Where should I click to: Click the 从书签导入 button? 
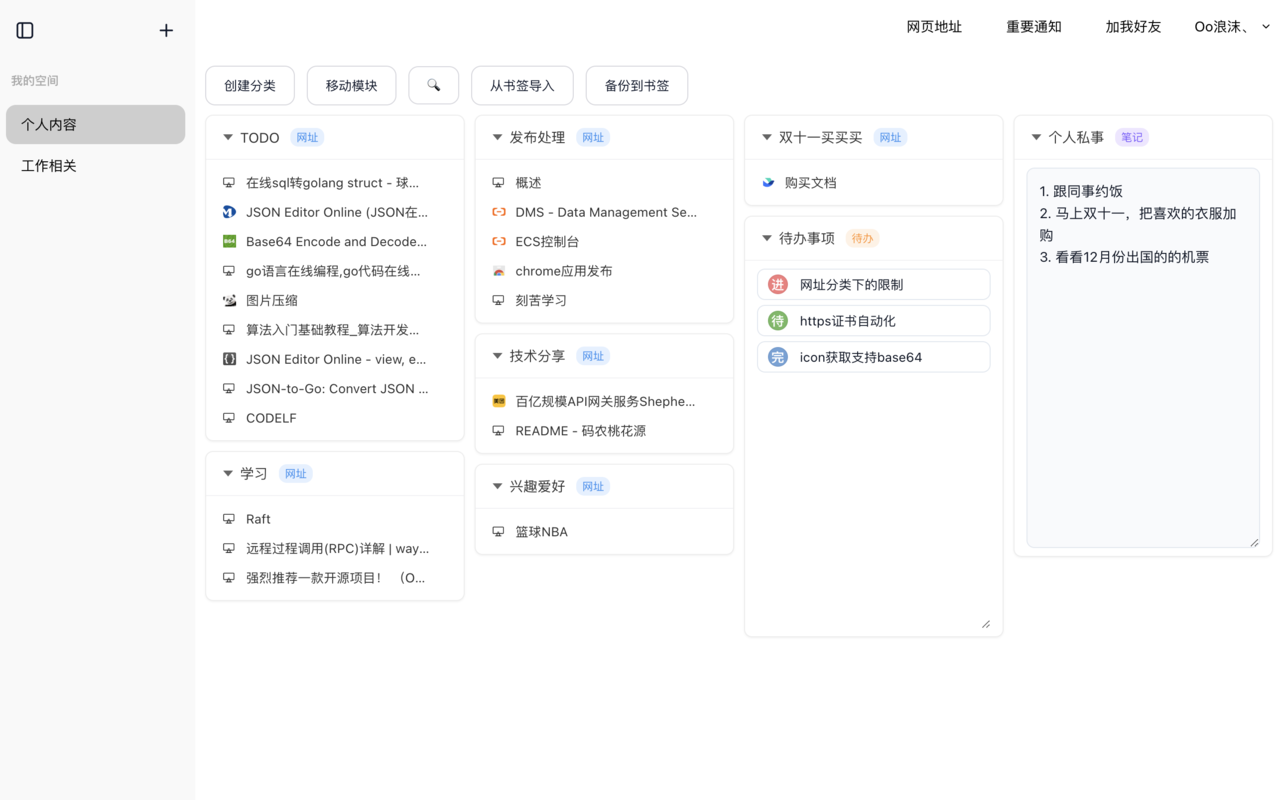[x=522, y=86]
